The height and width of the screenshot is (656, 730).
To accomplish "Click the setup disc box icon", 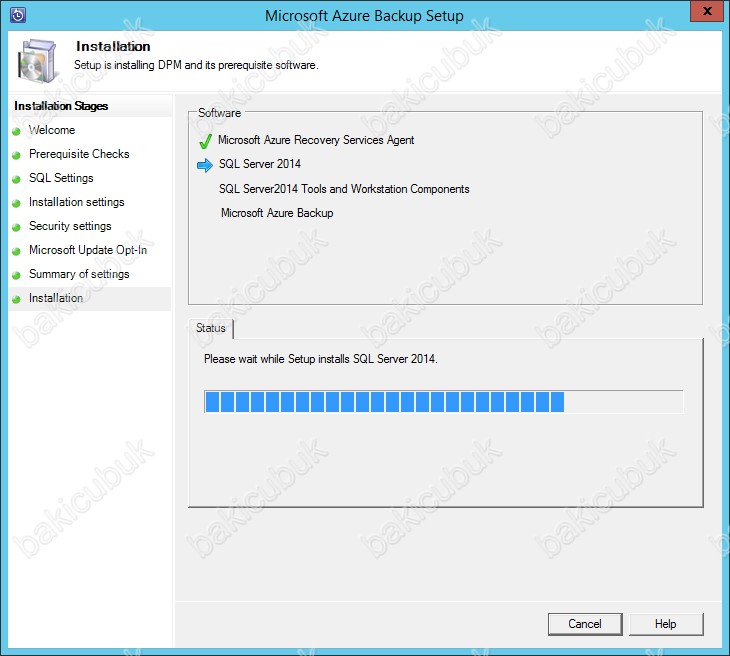I will [x=39, y=61].
